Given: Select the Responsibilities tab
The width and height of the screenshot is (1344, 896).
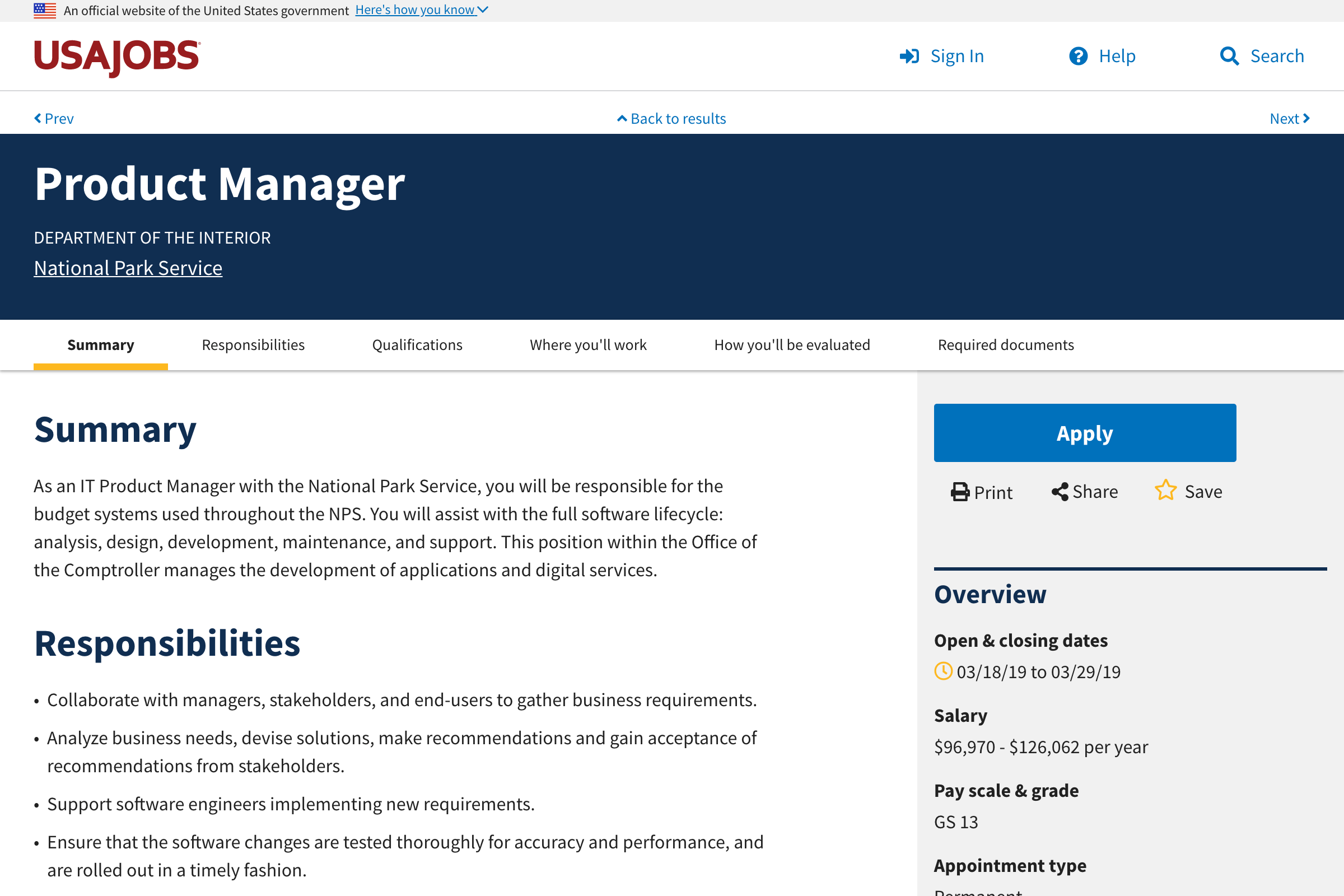Looking at the screenshot, I should coord(253,344).
